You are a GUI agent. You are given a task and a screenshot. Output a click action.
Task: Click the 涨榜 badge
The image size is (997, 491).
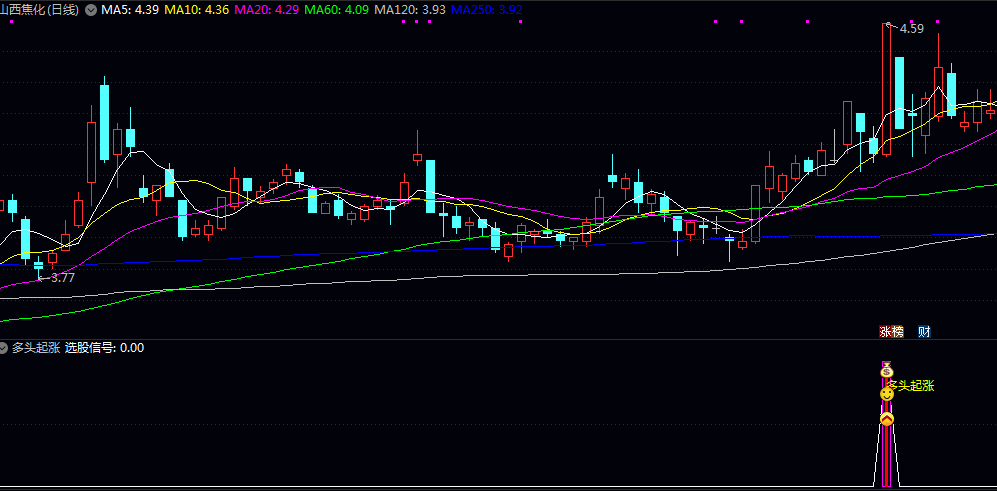tap(890, 332)
